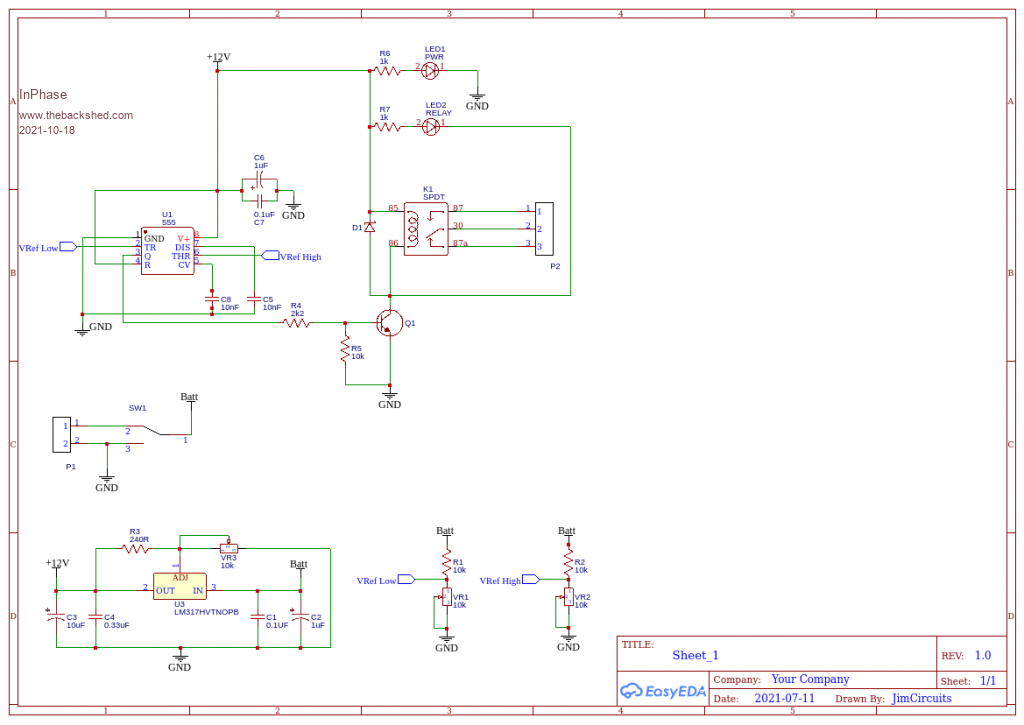Image resolution: width=1024 pixels, height=725 pixels.
Task: Select resistor R4 2k2
Action: pyautogui.click(x=296, y=322)
